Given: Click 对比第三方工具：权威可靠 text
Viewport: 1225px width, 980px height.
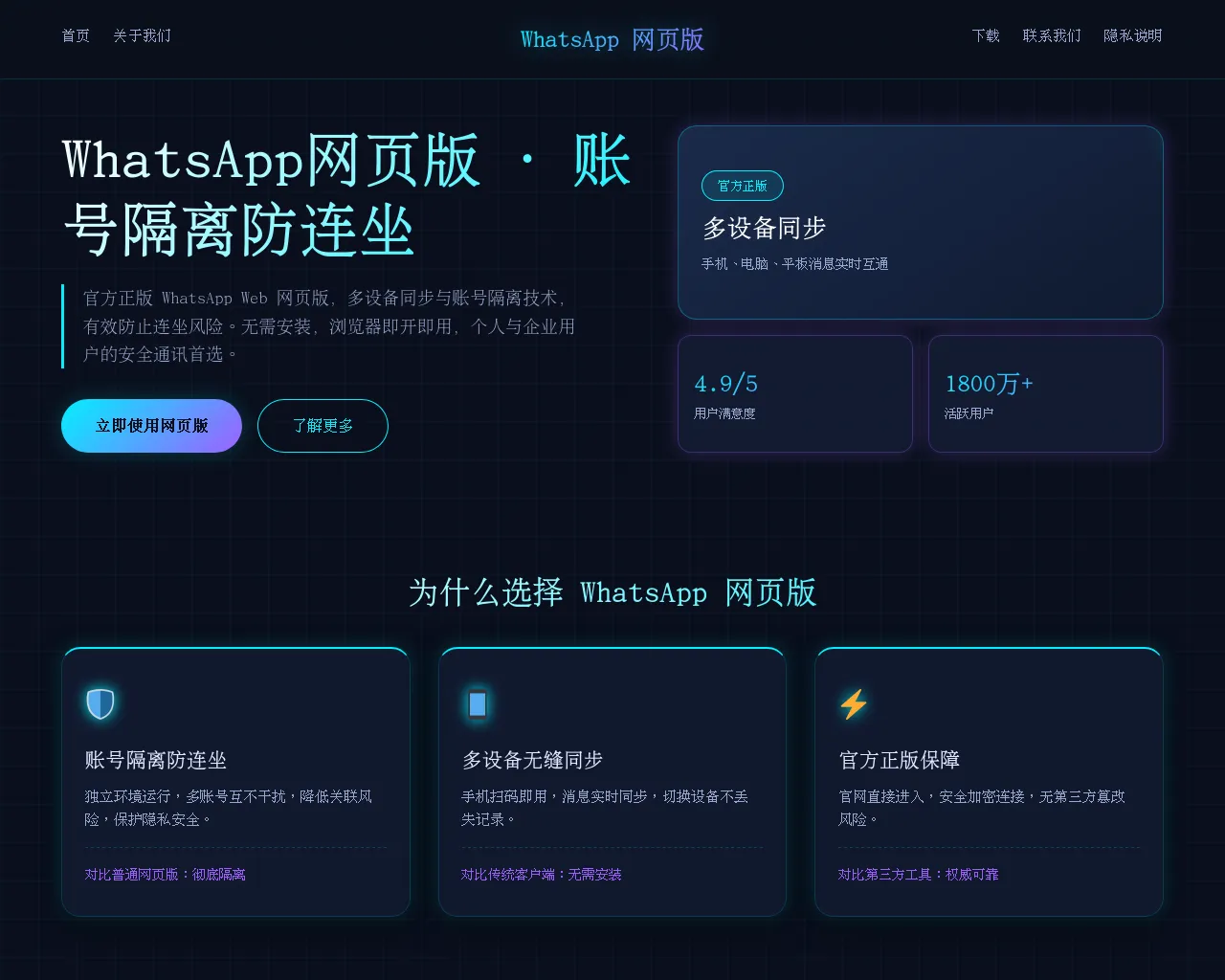Looking at the screenshot, I should tap(919, 875).
